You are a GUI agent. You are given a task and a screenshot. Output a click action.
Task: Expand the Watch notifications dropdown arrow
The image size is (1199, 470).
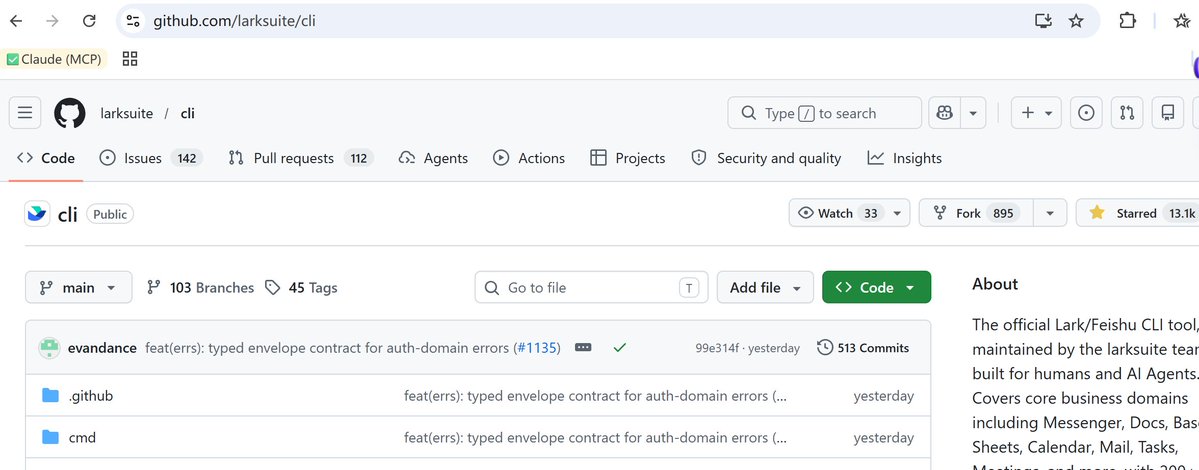(898, 213)
